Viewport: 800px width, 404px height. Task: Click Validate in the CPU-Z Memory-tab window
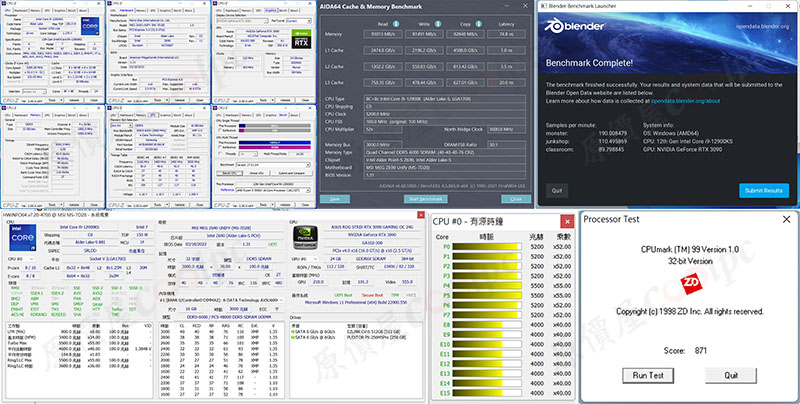pos(74,205)
